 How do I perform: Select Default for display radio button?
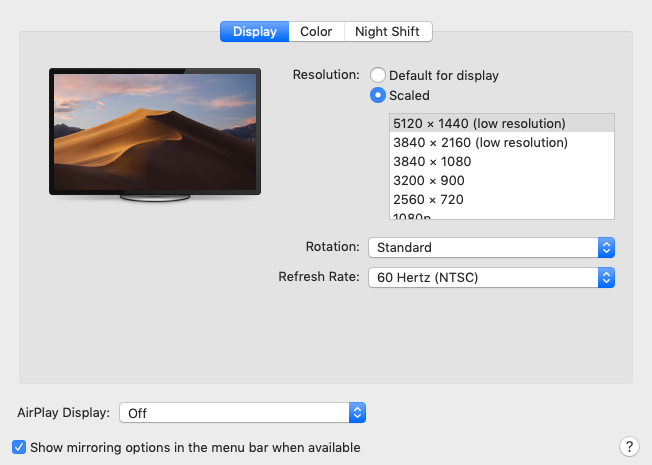378,75
